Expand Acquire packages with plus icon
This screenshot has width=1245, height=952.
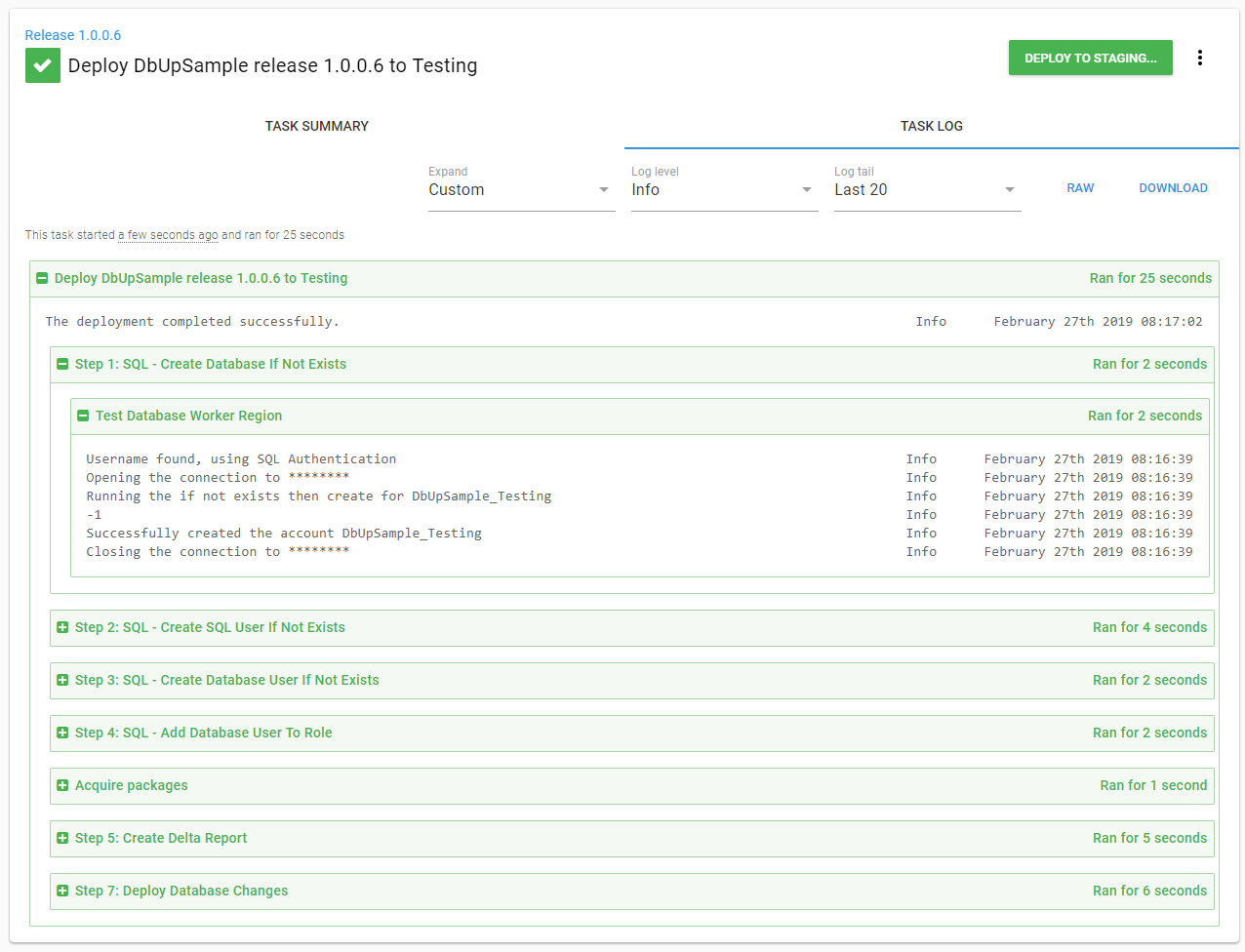62,786
